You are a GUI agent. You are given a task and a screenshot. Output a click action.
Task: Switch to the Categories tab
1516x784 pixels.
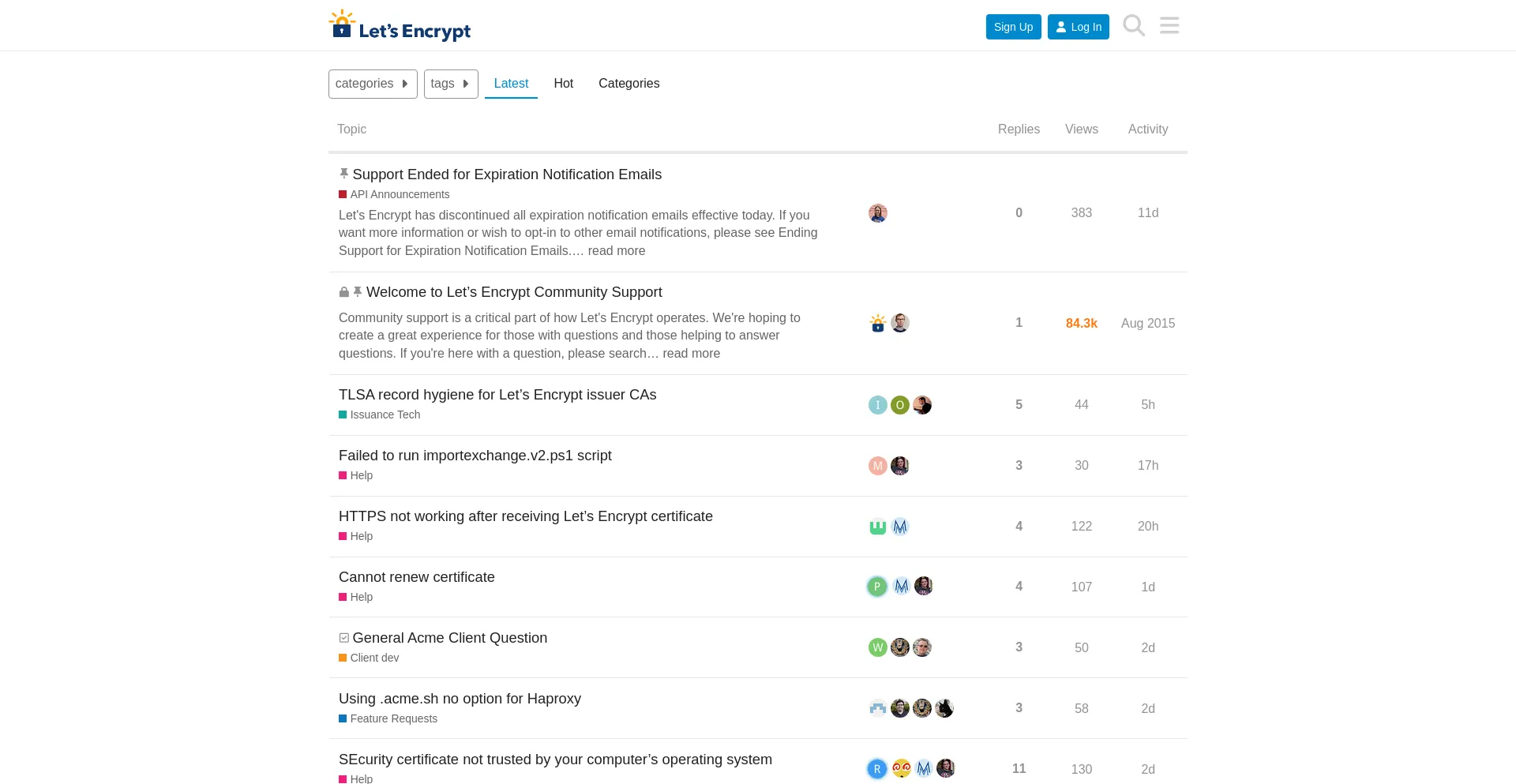pyautogui.click(x=629, y=84)
